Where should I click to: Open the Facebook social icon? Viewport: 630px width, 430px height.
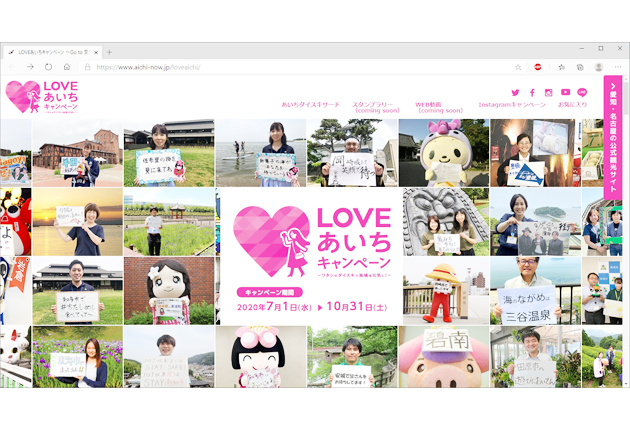(532, 93)
